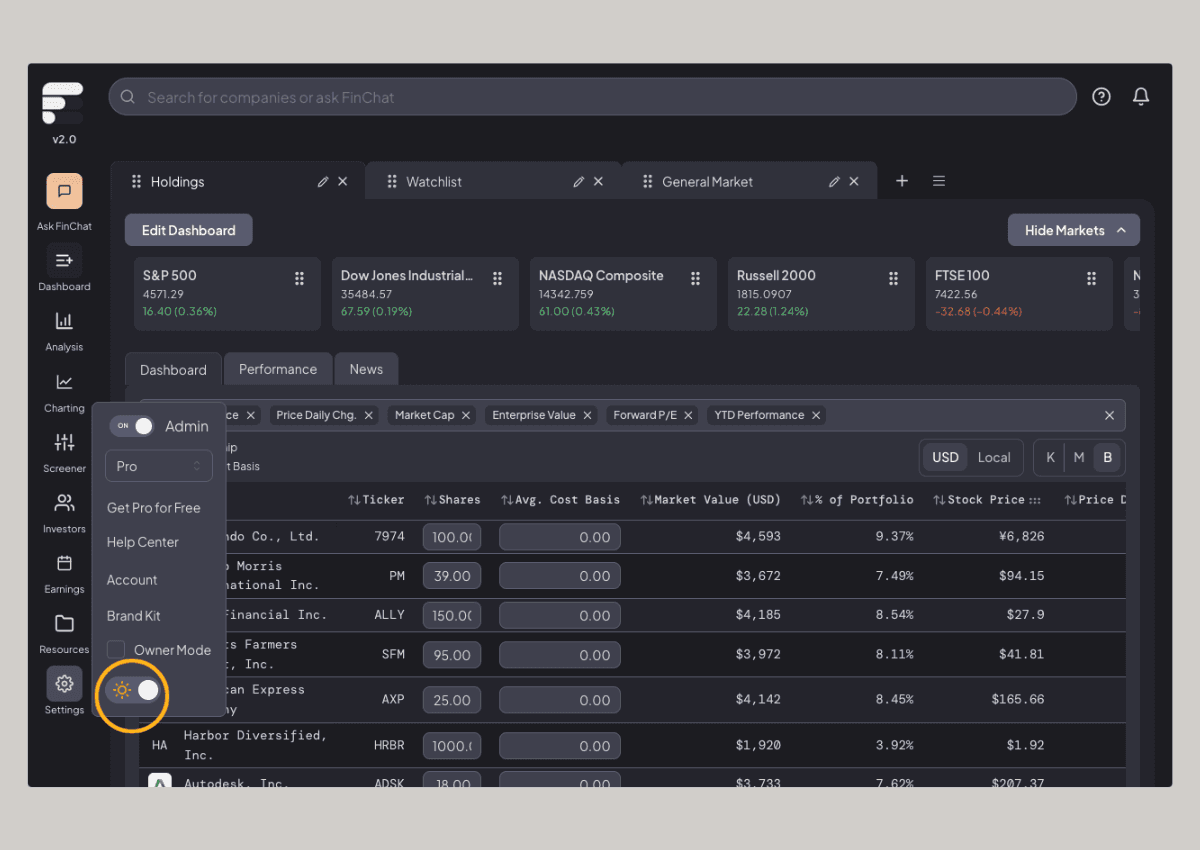
Task: Click the FinChat logo
Action: [63, 103]
